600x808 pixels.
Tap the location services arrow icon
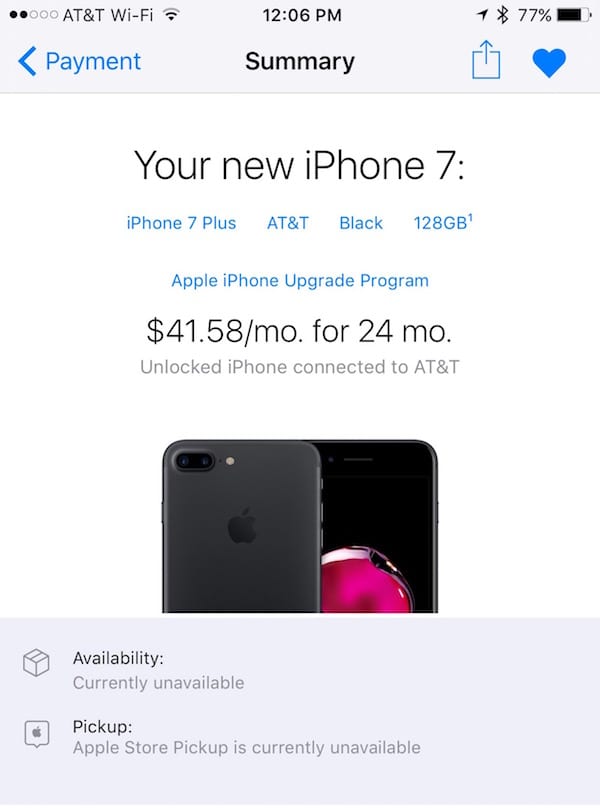pyautogui.click(x=482, y=15)
